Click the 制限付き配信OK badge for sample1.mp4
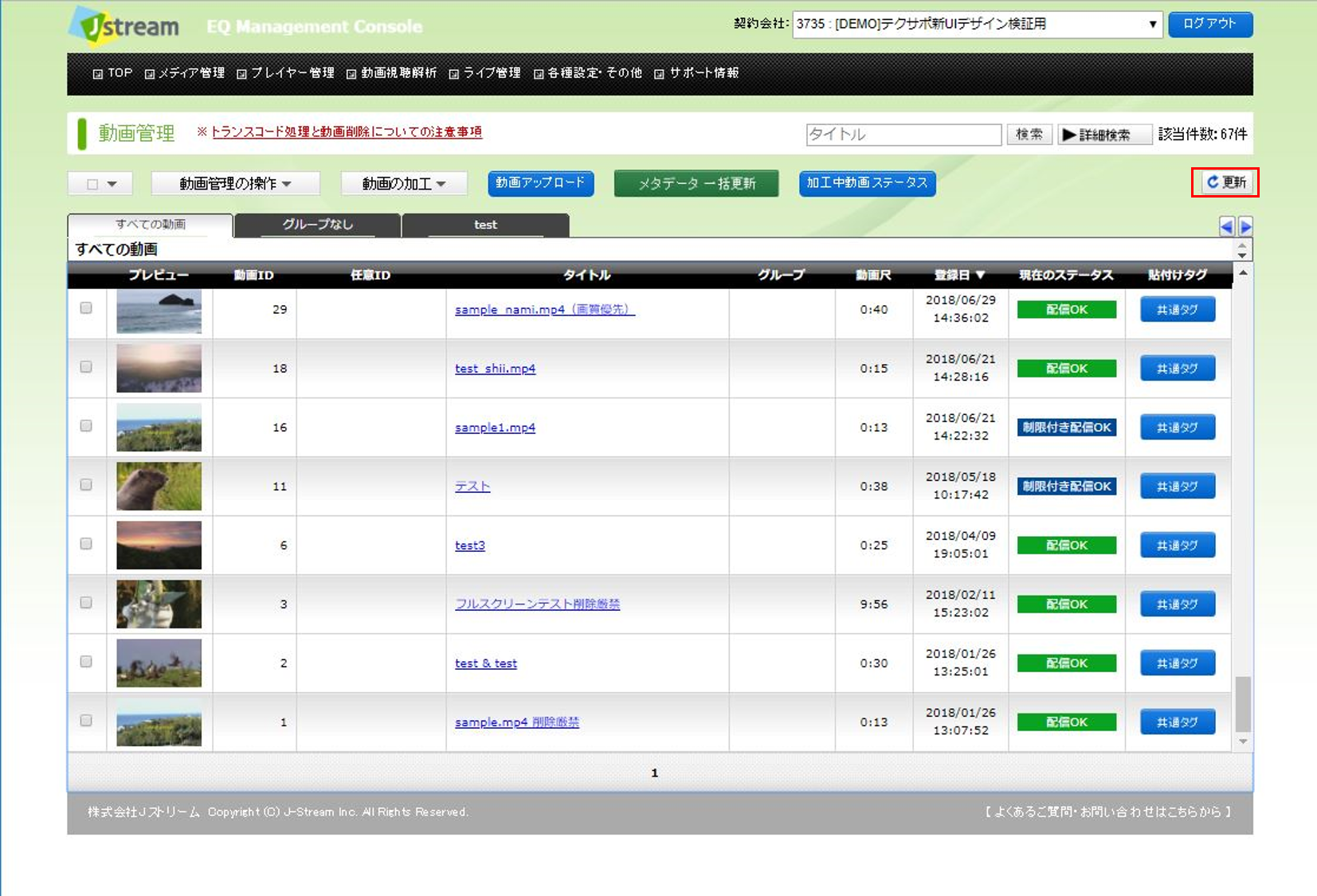Viewport: 1317px width, 896px height. tap(1066, 428)
